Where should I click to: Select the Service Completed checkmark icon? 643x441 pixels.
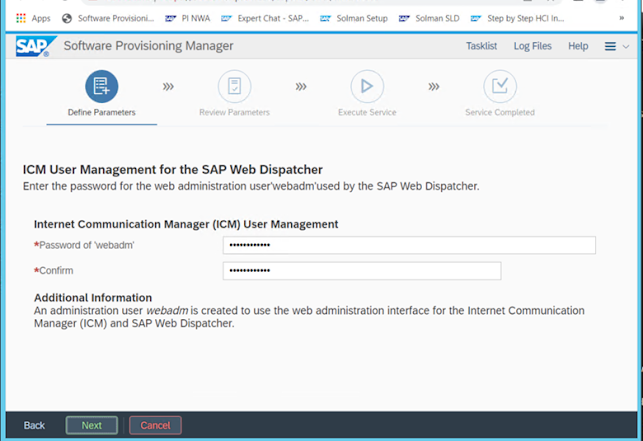500,87
